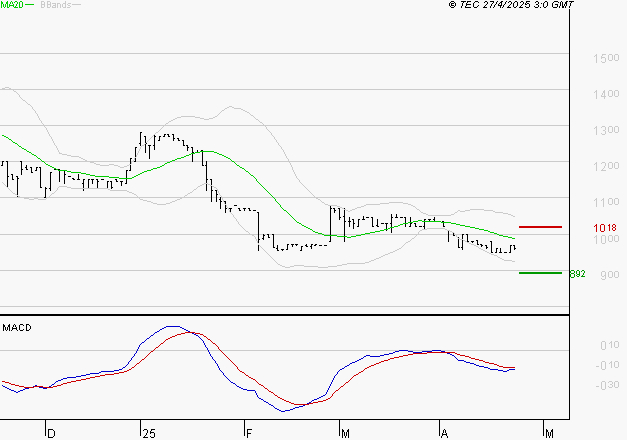
Task: Click the green 892 support line
Action: (541, 272)
